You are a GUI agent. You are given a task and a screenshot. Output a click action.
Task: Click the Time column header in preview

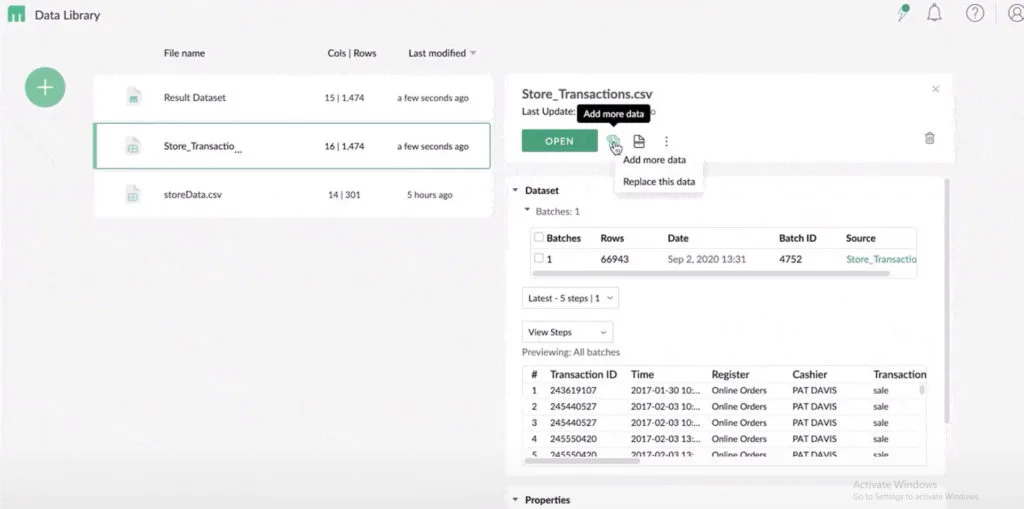[x=642, y=374]
